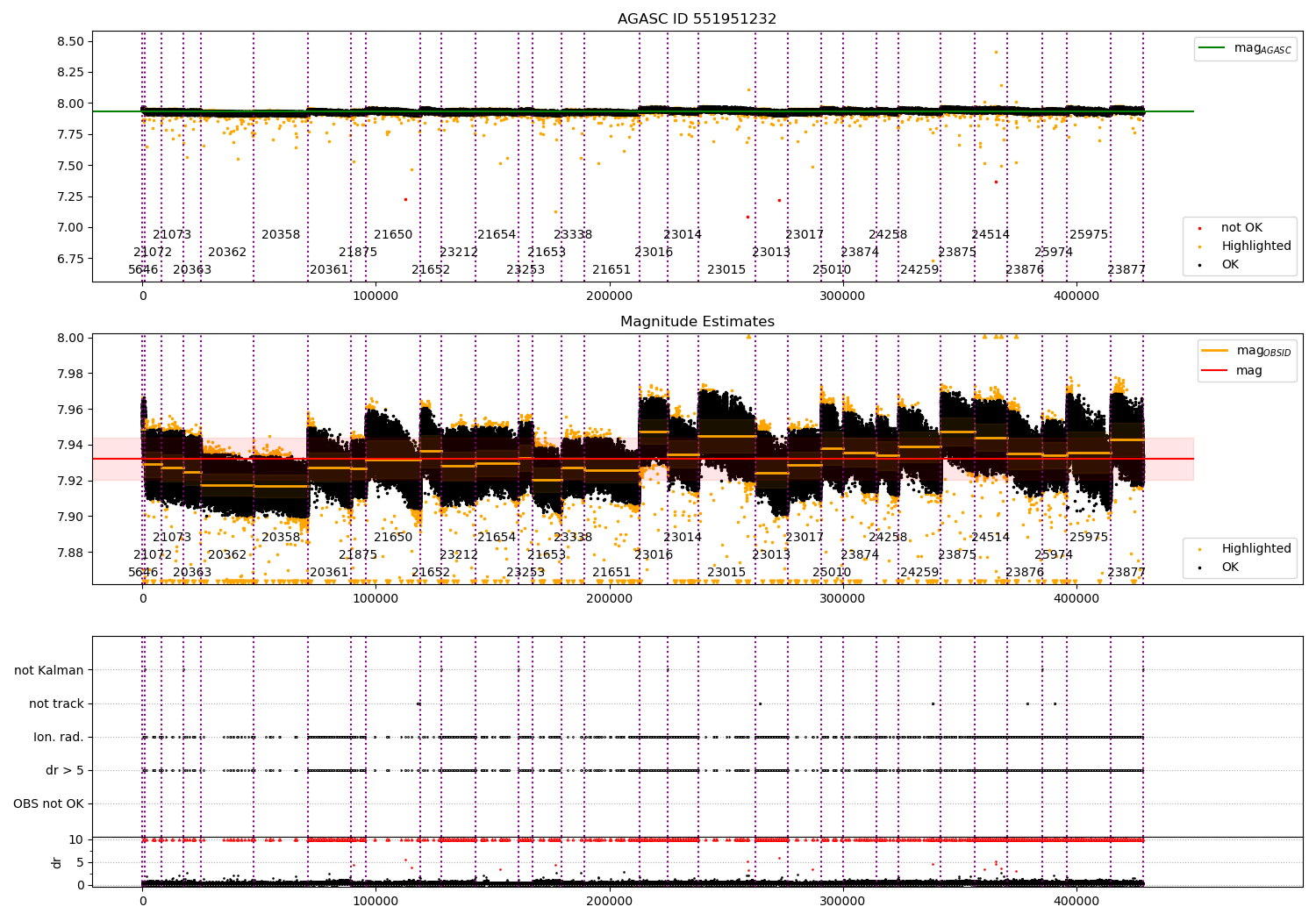Click the 7.98 tick in Magnitude Estimates

(69, 374)
